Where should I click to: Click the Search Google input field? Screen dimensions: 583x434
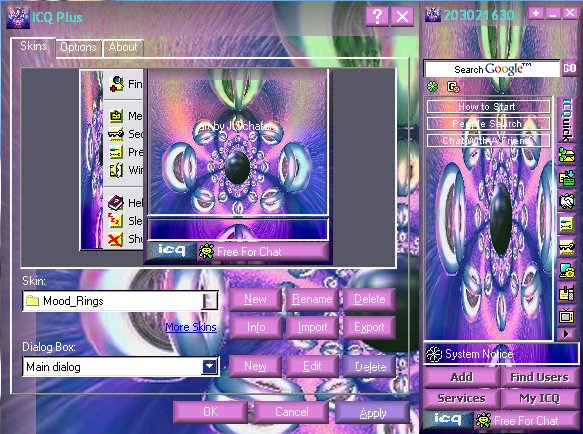(492, 69)
